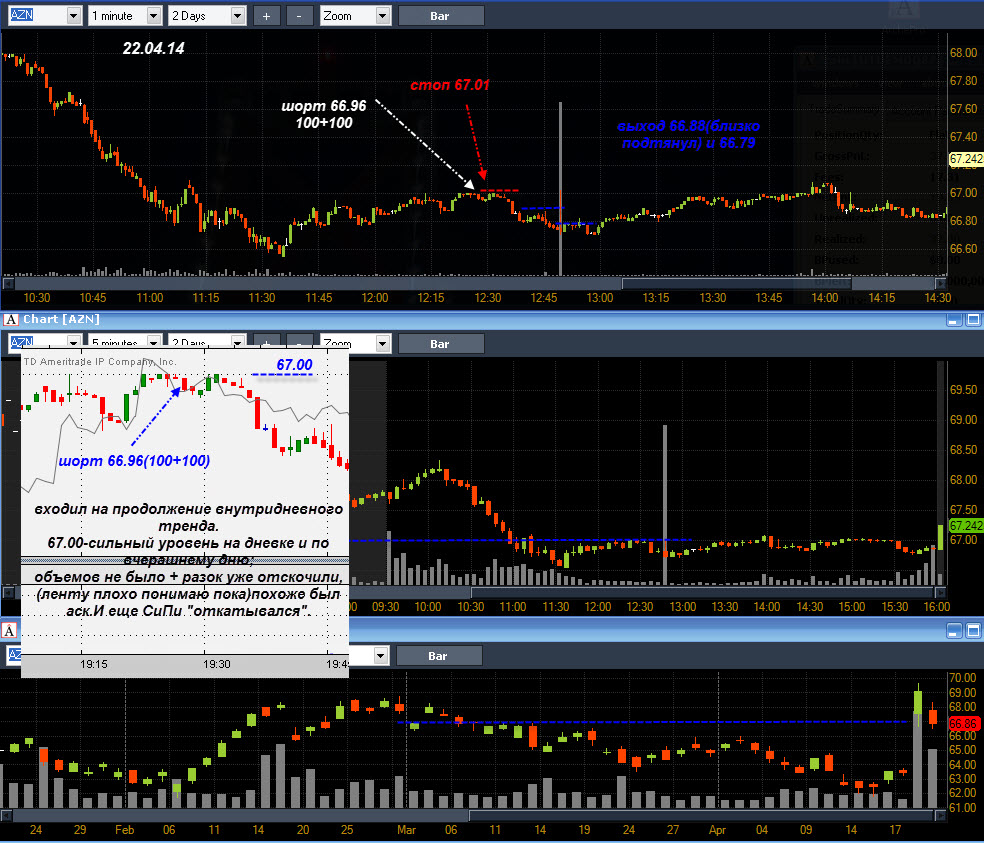Click the plus button in the 1 minute chart toolbar
The width and height of the screenshot is (984, 843).
pyautogui.click(x=266, y=16)
